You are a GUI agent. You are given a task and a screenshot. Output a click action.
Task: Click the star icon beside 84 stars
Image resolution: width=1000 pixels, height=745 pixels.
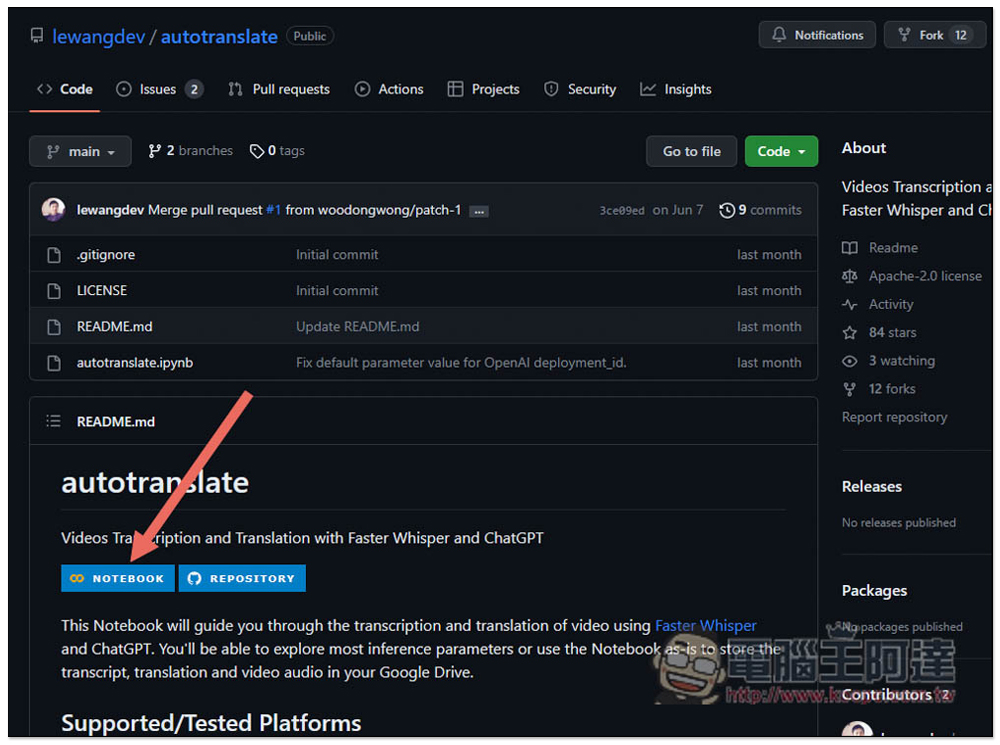point(849,332)
